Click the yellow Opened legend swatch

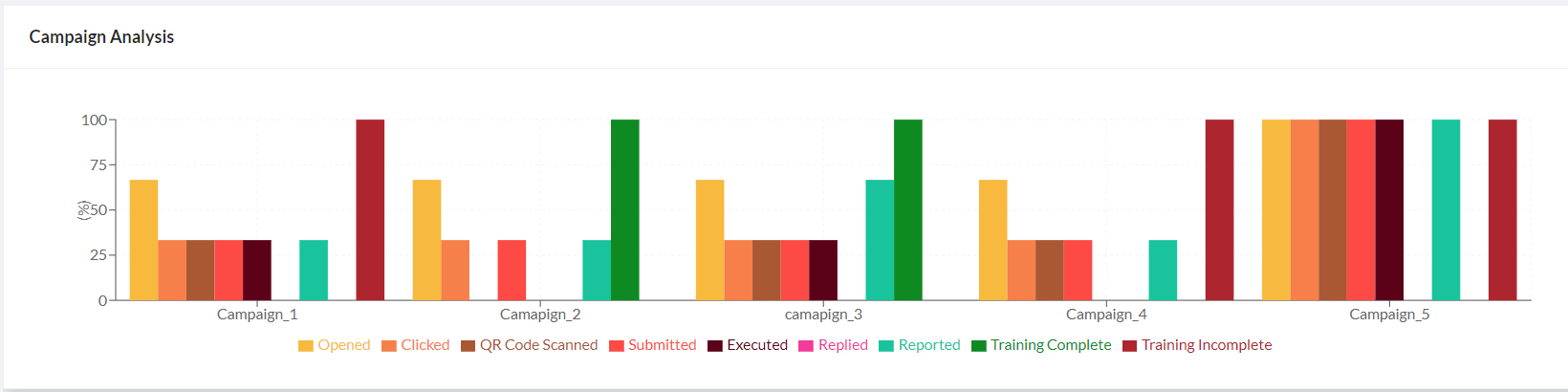pos(306,346)
